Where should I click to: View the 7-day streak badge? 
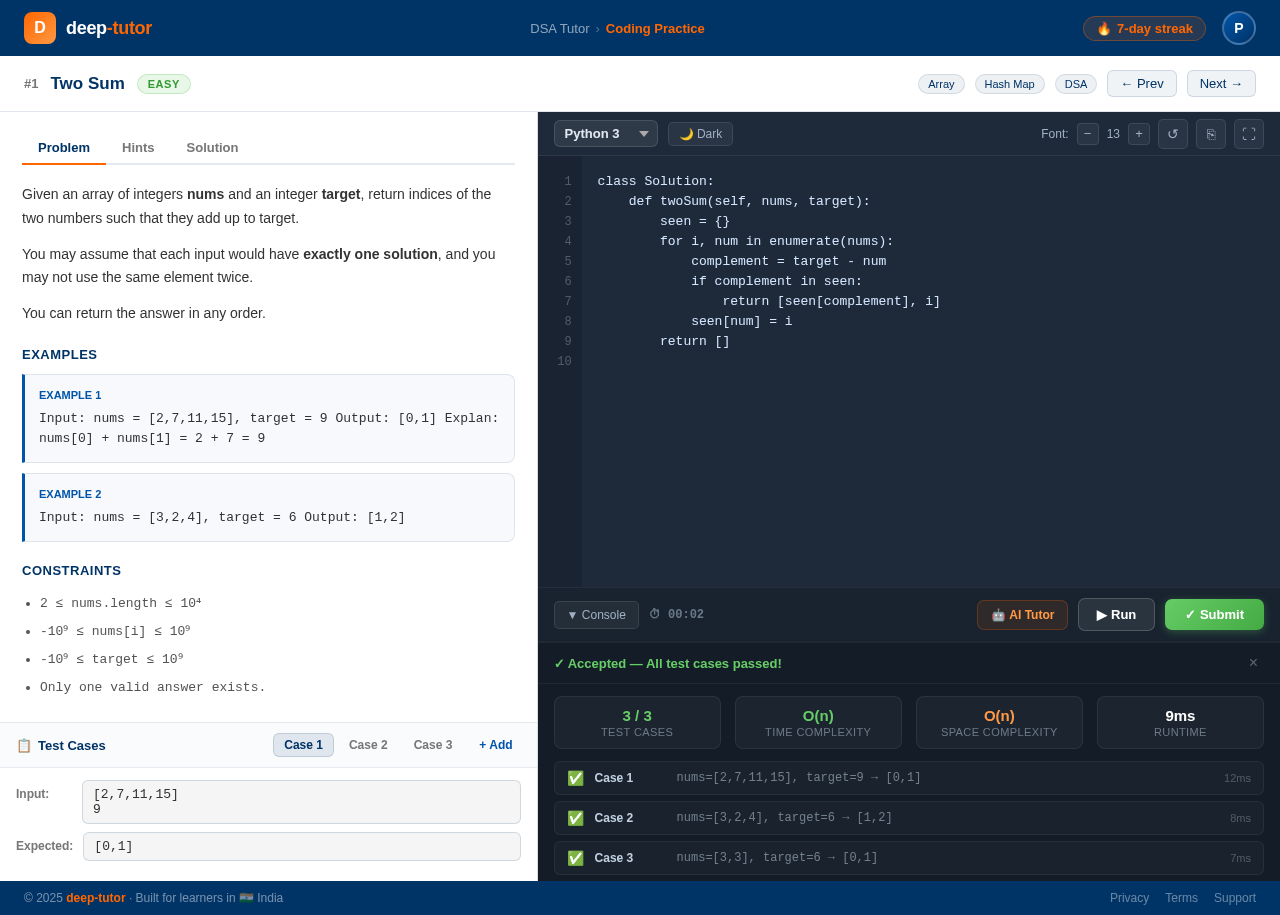1144,28
